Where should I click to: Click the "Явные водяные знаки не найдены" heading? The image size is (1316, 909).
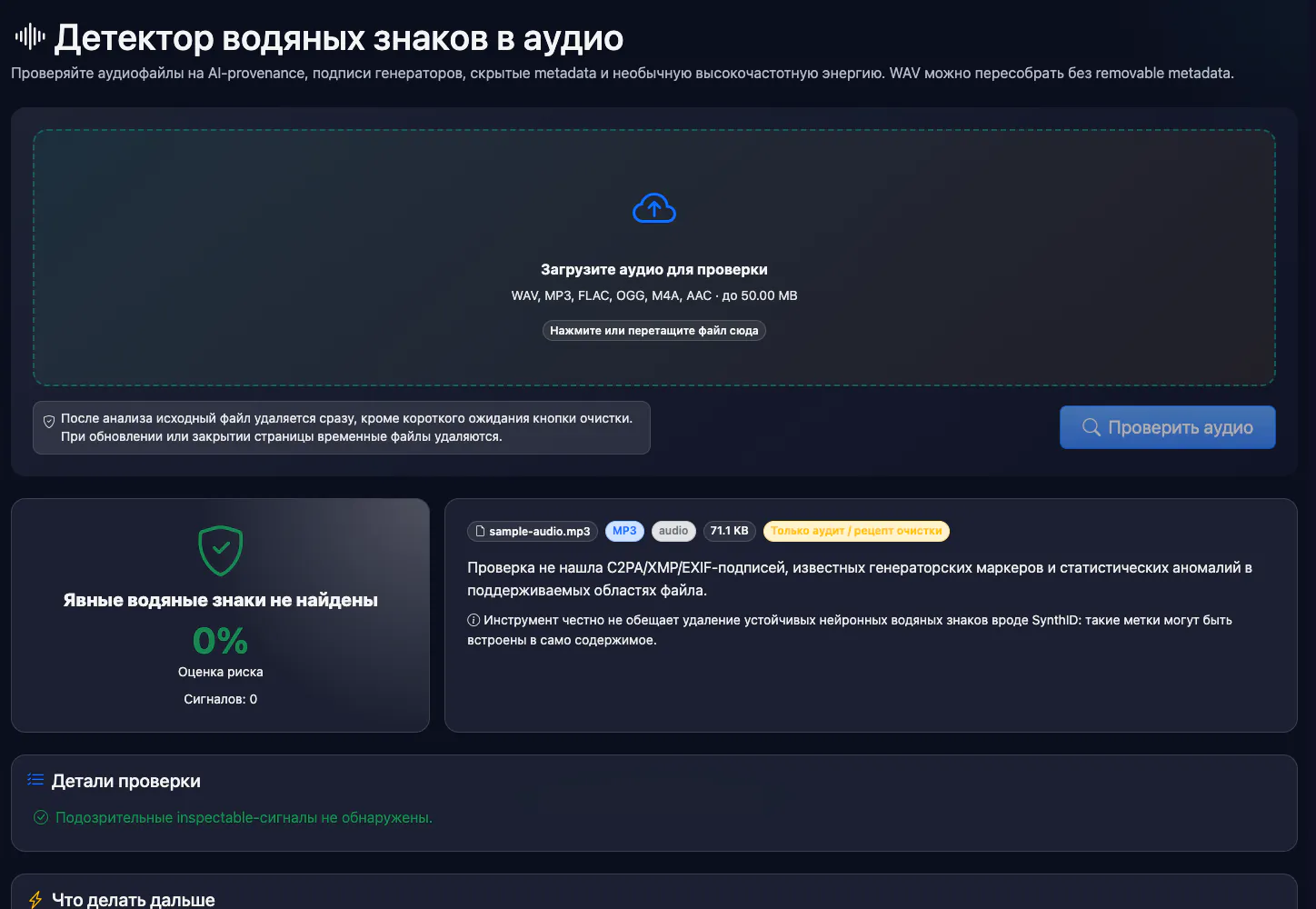click(221, 600)
